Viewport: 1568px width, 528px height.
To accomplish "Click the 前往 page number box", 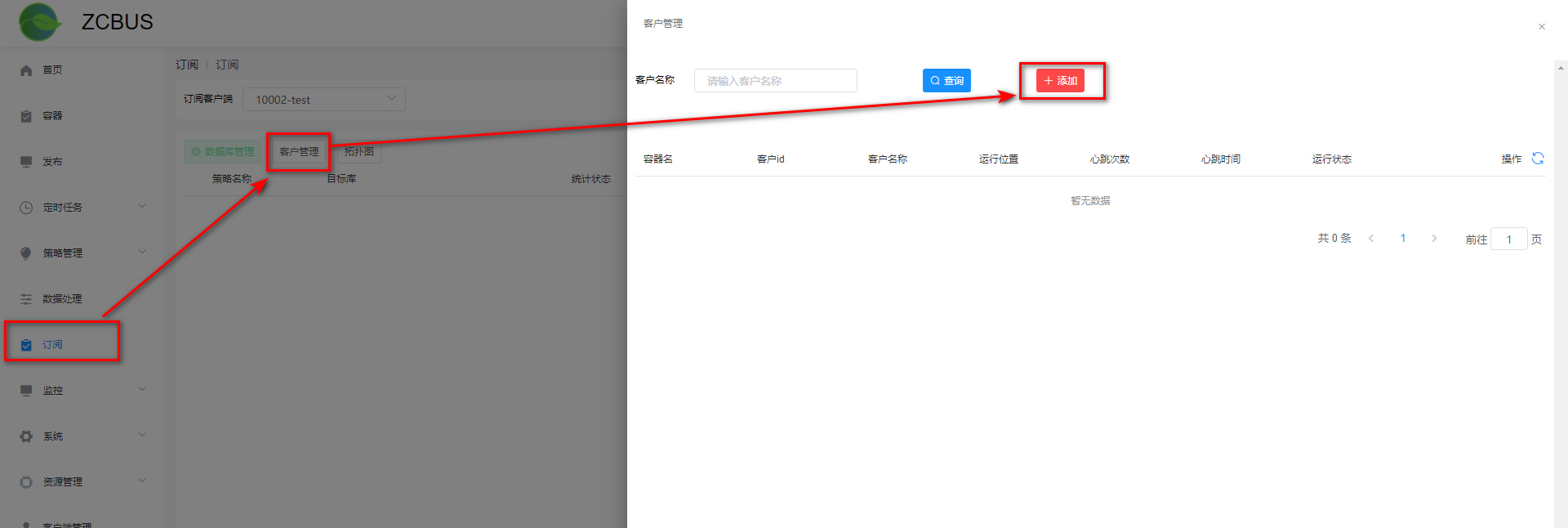I will [1508, 239].
